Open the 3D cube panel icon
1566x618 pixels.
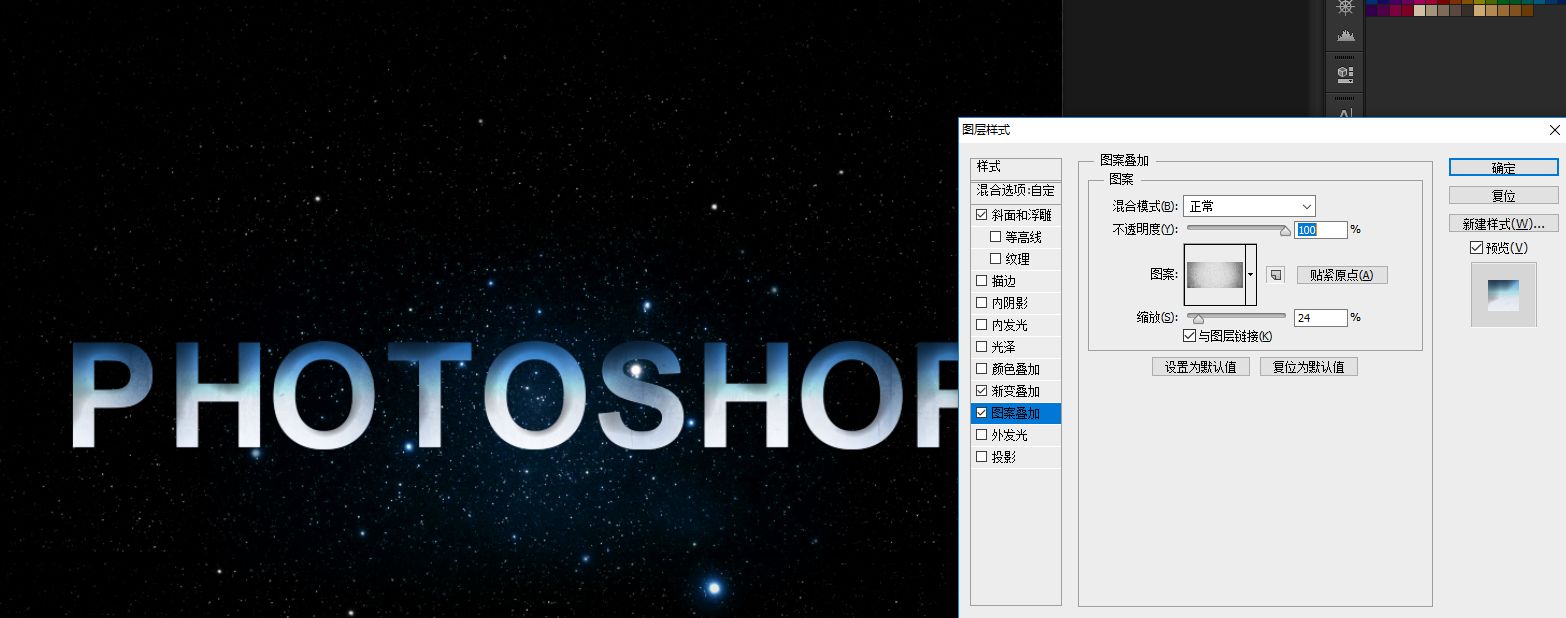(x=1345, y=73)
